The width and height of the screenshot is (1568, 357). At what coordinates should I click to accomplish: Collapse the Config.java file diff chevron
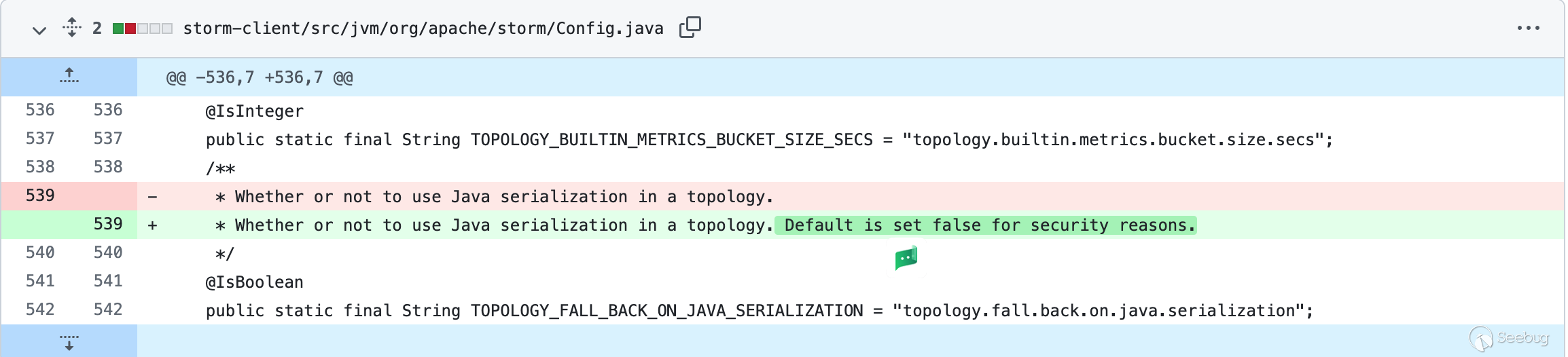pyautogui.click(x=39, y=29)
